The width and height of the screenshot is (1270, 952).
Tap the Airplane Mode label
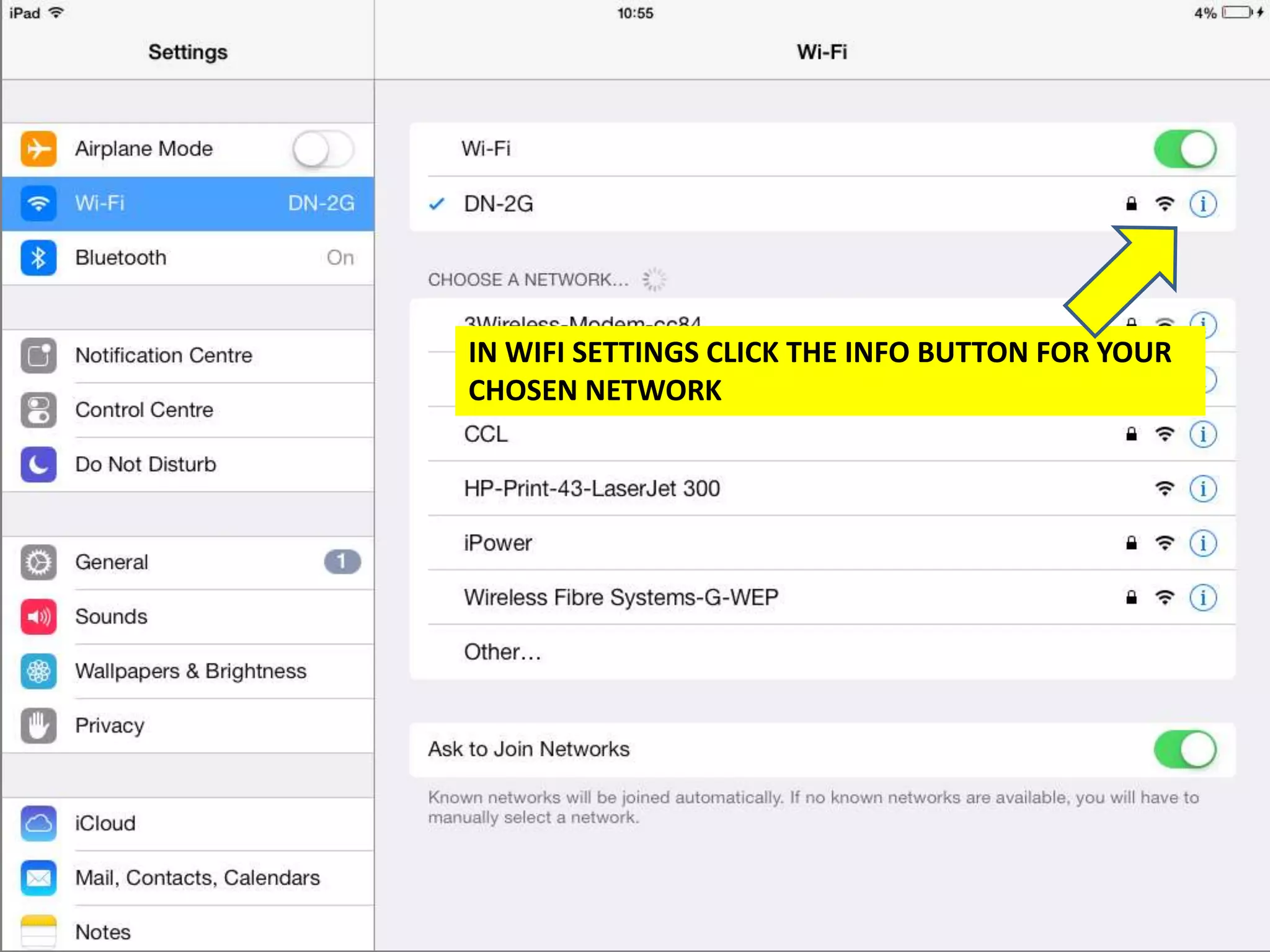(144, 149)
